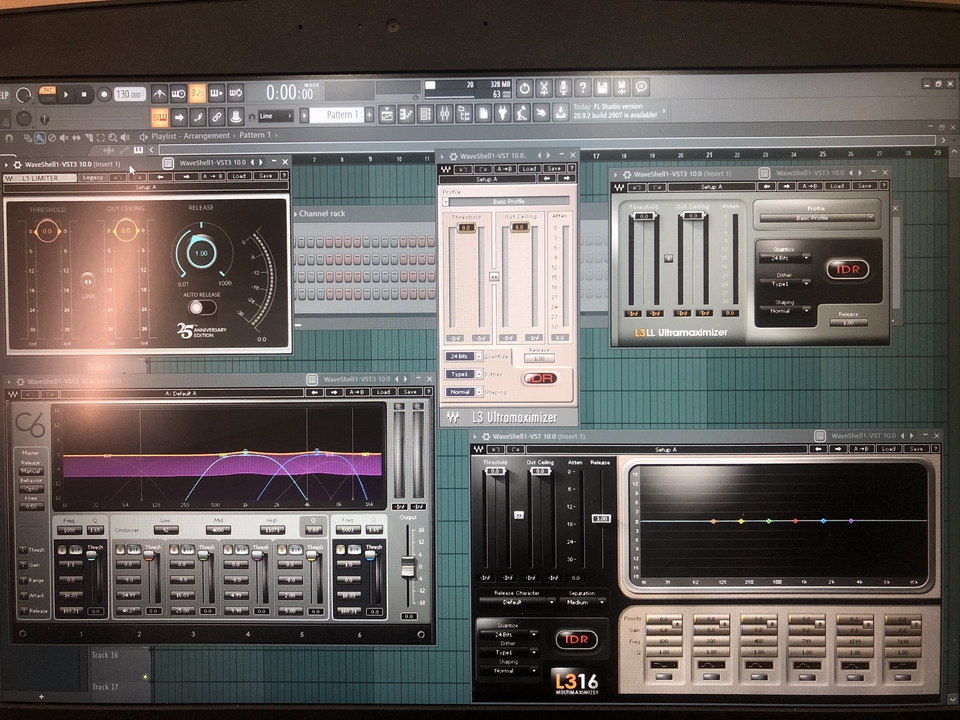Open the speech bubble chat icon
Image resolution: width=960 pixels, height=720 pixels.
(x=641, y=88)
